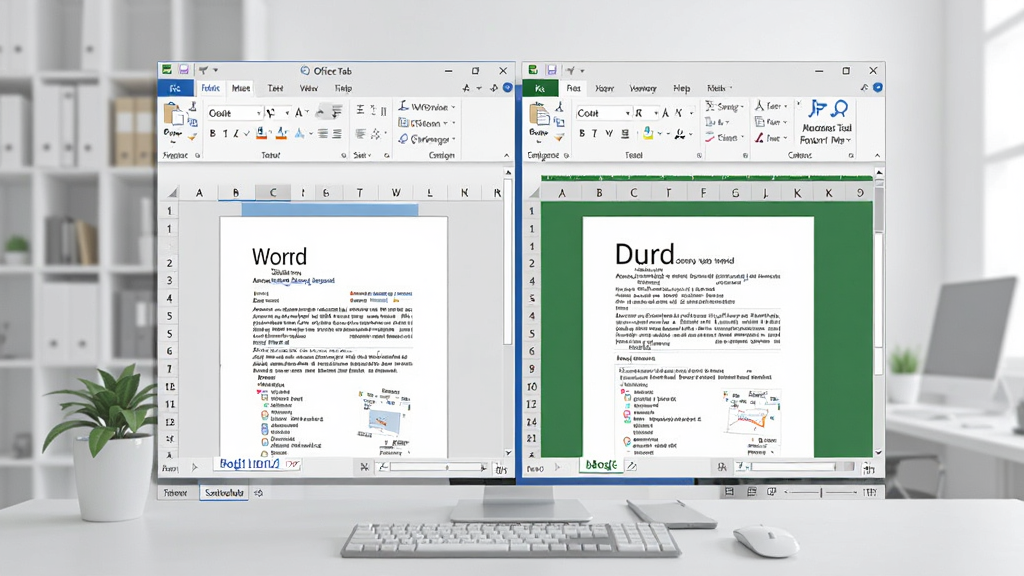The width and height of the screenshot is (1024, 576).
Task: Open the Coolit font name dropdown in the Office Tab window
Action: (259, 114)
